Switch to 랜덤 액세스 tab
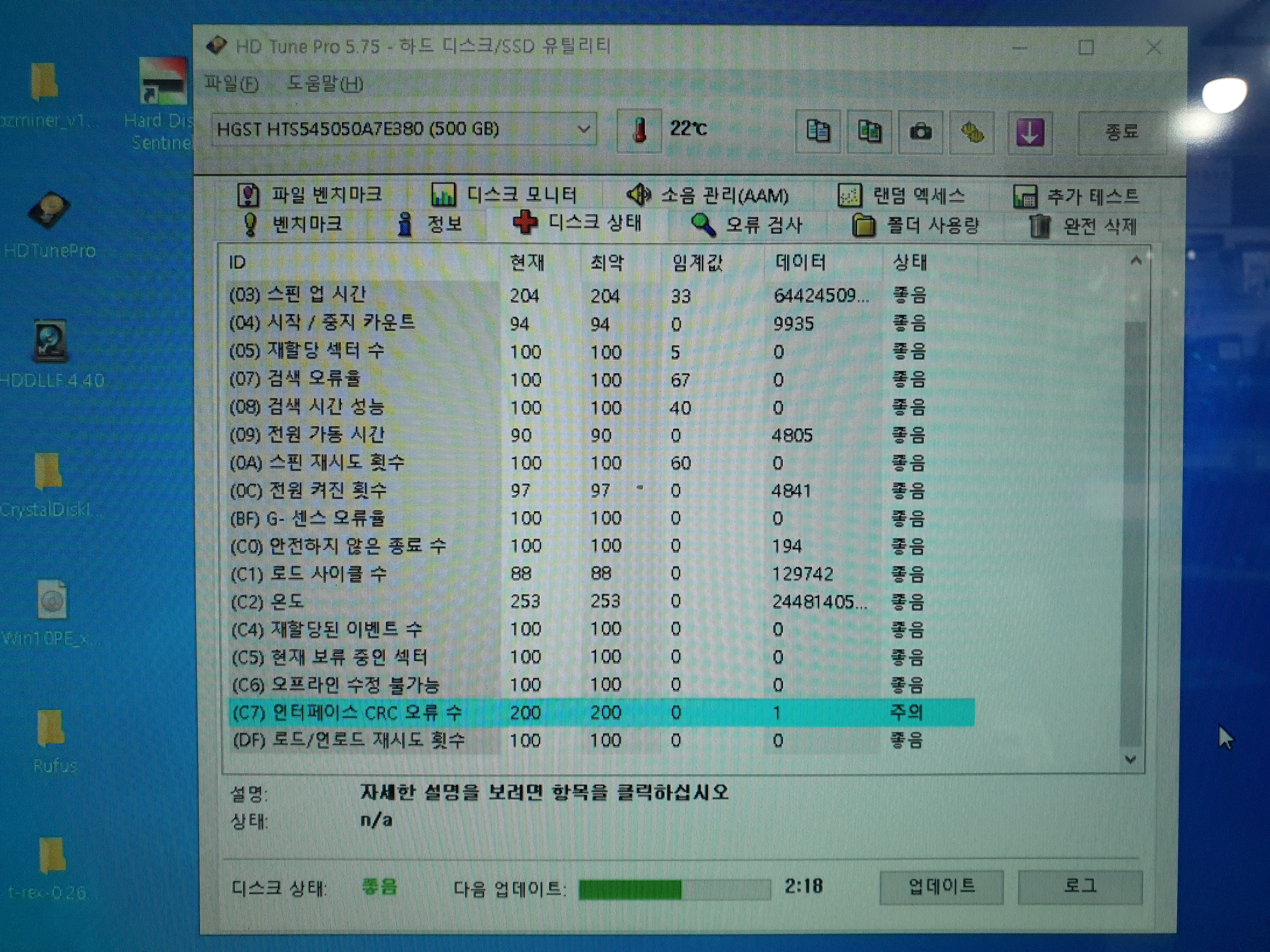 pos(901,196)
